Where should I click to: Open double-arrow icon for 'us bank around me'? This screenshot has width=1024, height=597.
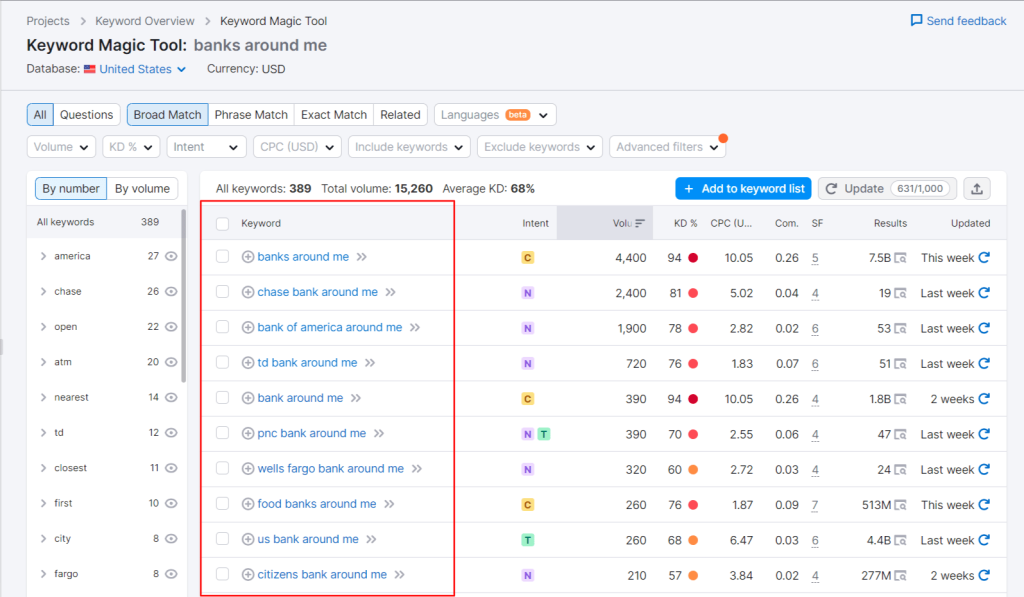point(371,539)
